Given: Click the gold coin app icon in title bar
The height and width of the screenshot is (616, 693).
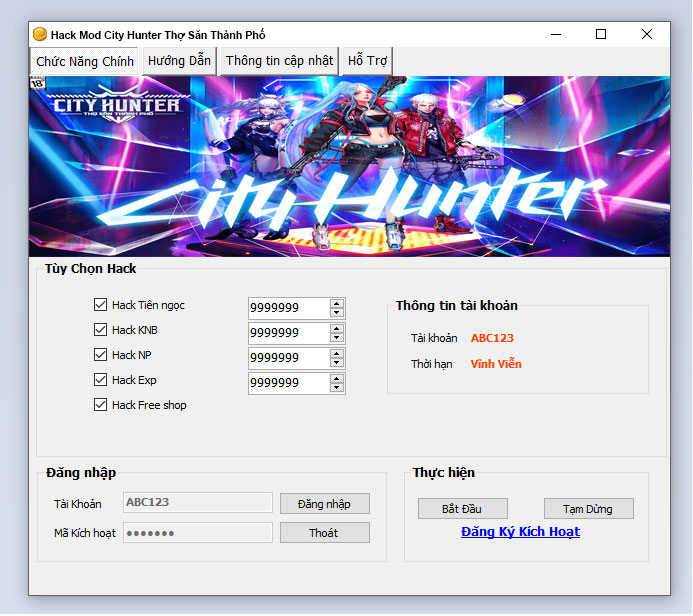Looking at the screenshot, I should [x=40, y=34].
